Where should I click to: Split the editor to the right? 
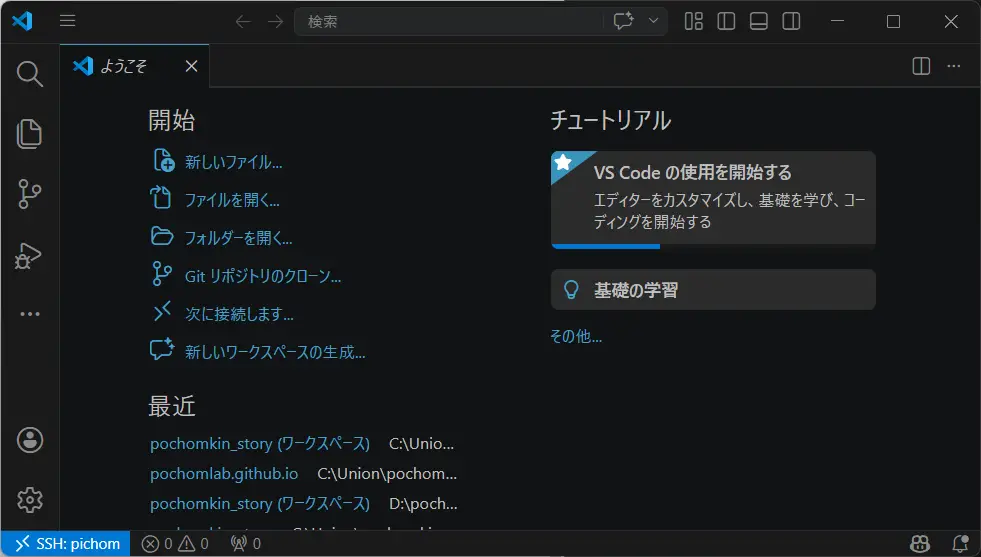pyautogui.click(x=921, y=66)
